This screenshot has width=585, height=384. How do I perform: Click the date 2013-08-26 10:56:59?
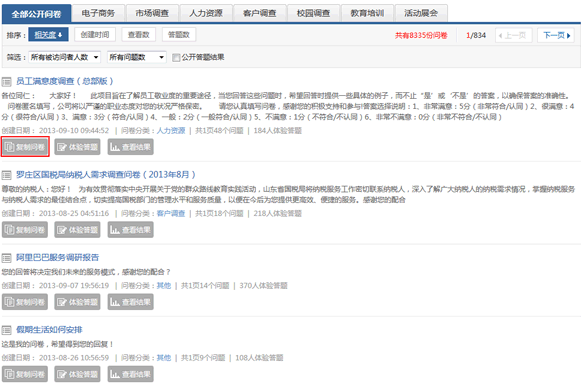click(74, 358)
